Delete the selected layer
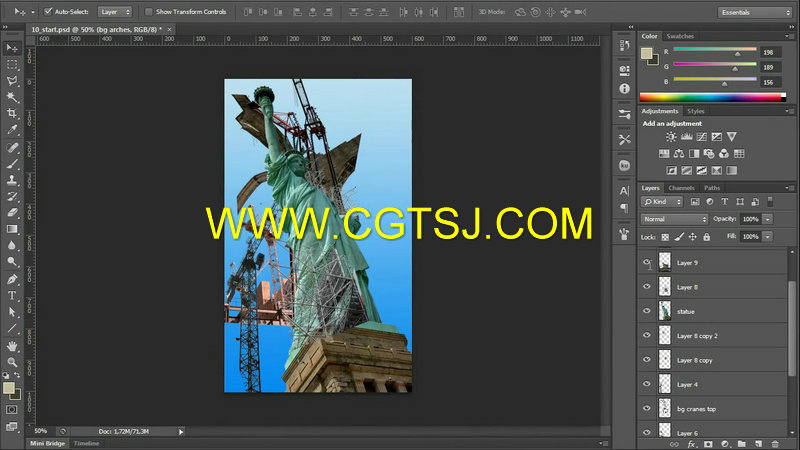Viewport: 800px width, 450px height. coord(775,444)
